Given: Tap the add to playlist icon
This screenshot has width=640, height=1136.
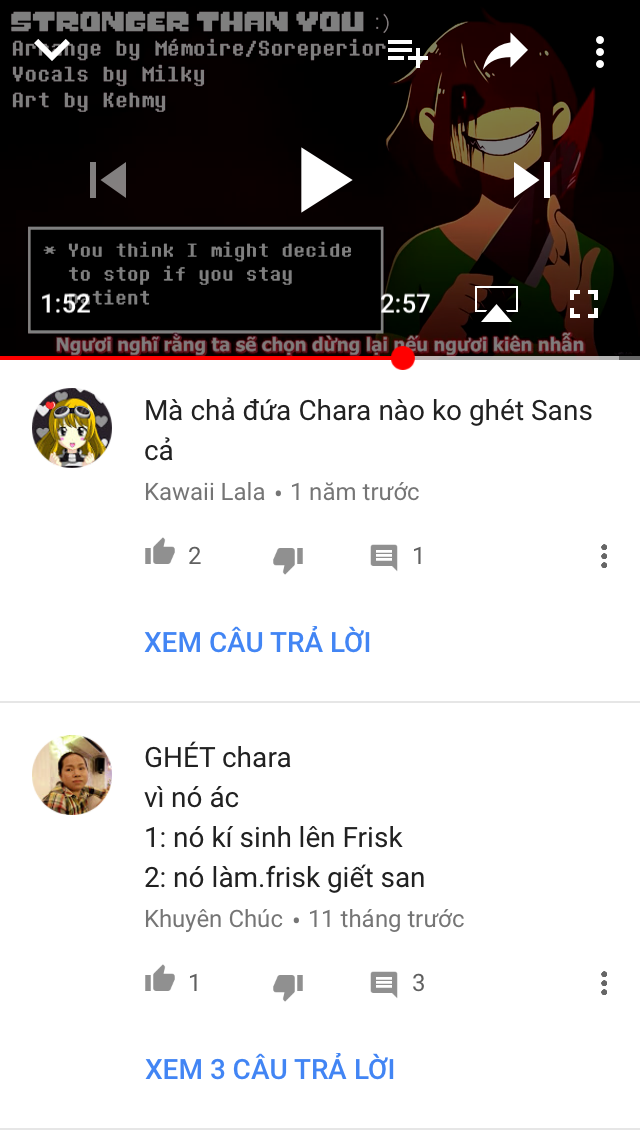Looking at the screenshot, I should coord(407,52).
